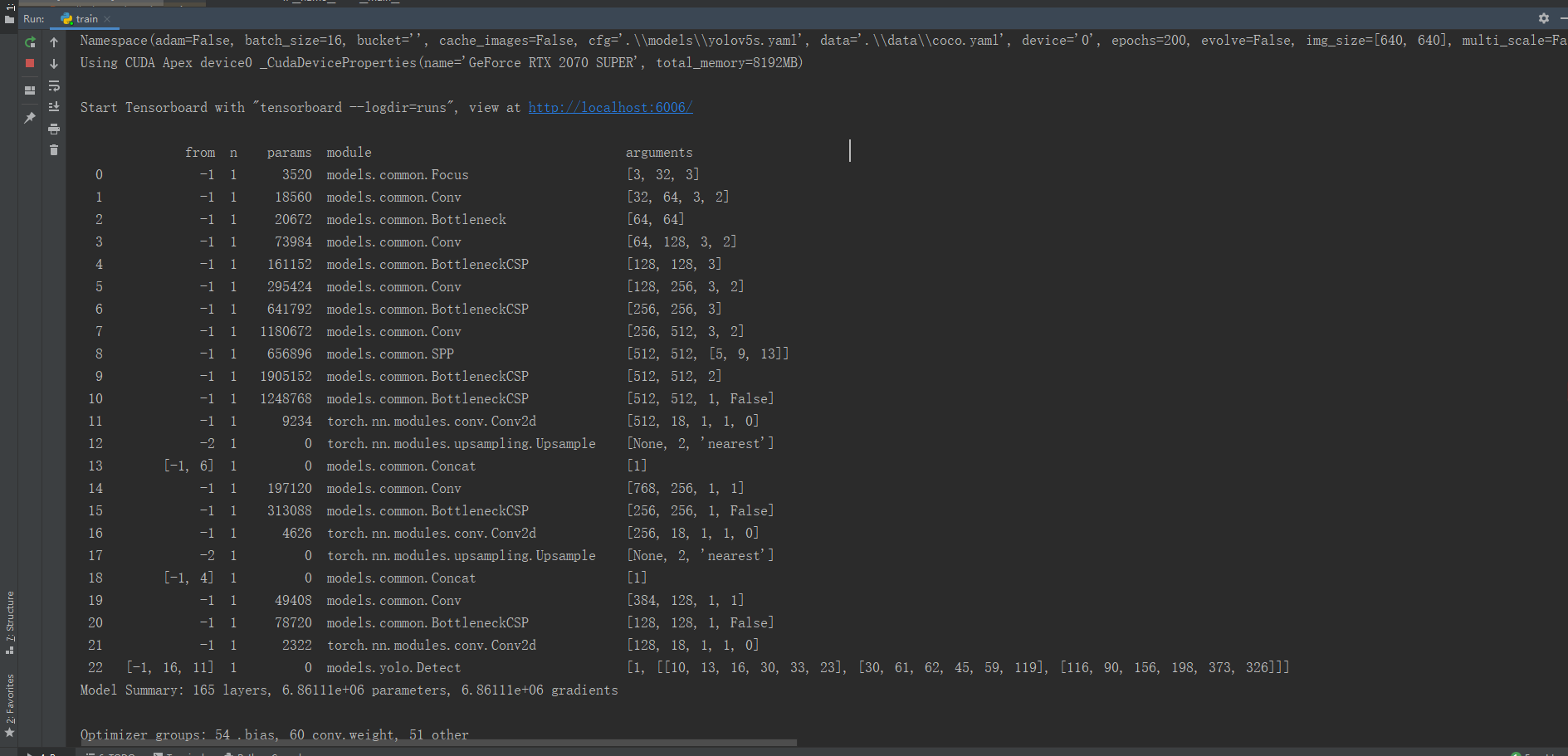This screenshot has width=1568, height=756.
Task: Open the Favorites side tab
Action: coord(10,705)
